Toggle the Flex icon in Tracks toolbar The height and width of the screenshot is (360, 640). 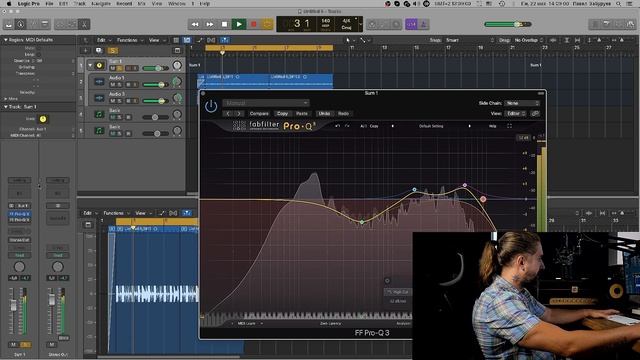point(211,40)
